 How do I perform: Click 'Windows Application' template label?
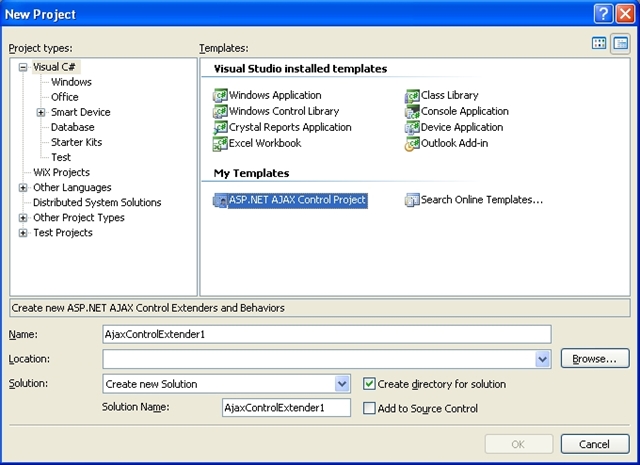275,95
